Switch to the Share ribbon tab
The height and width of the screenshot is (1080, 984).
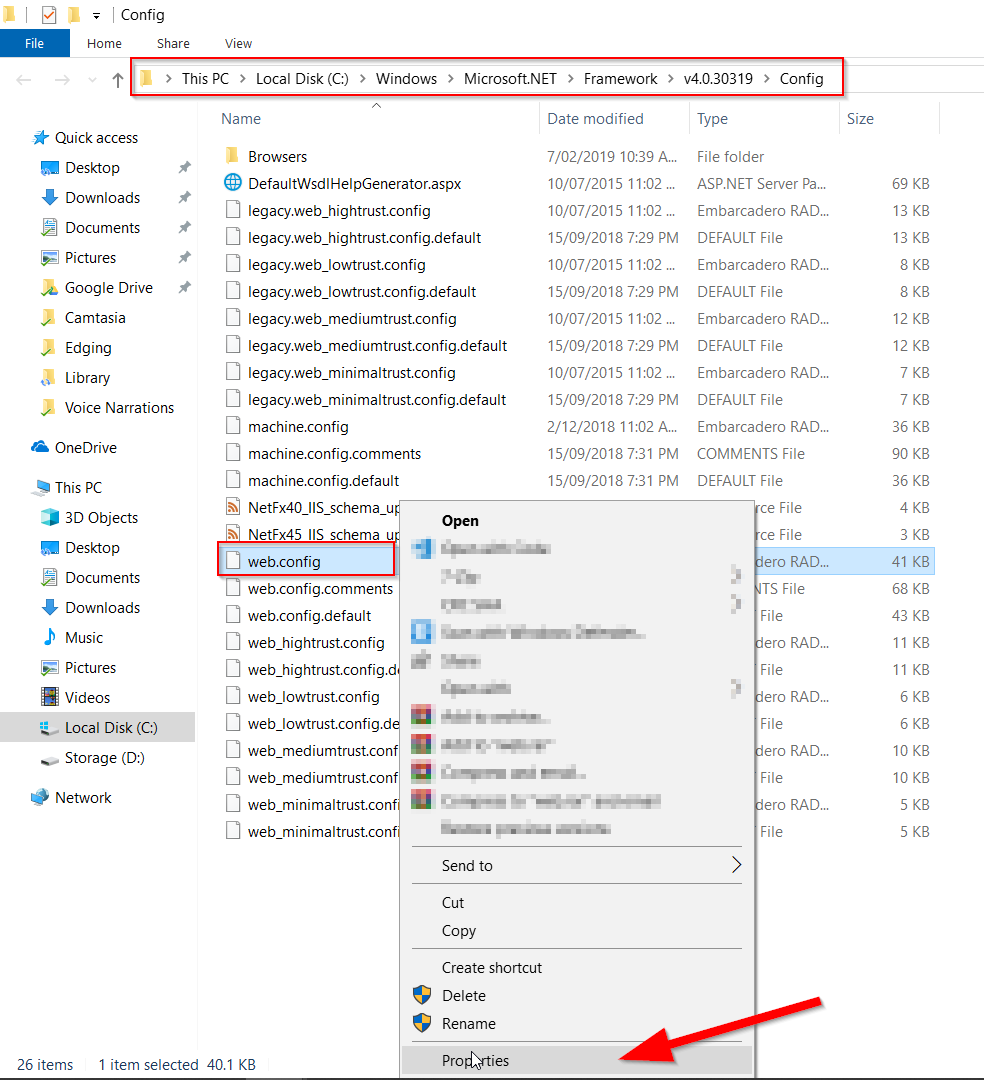(x=173, y=43)
